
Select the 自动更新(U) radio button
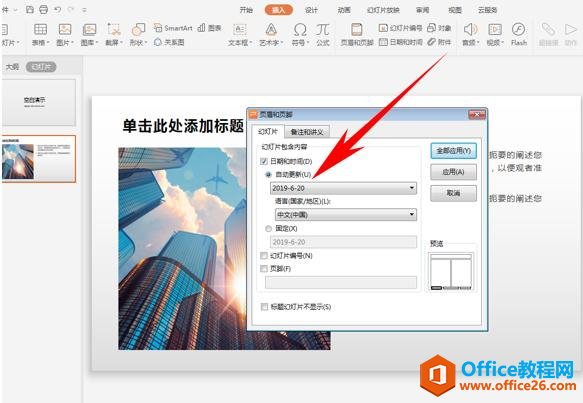[x=268, y=174]
